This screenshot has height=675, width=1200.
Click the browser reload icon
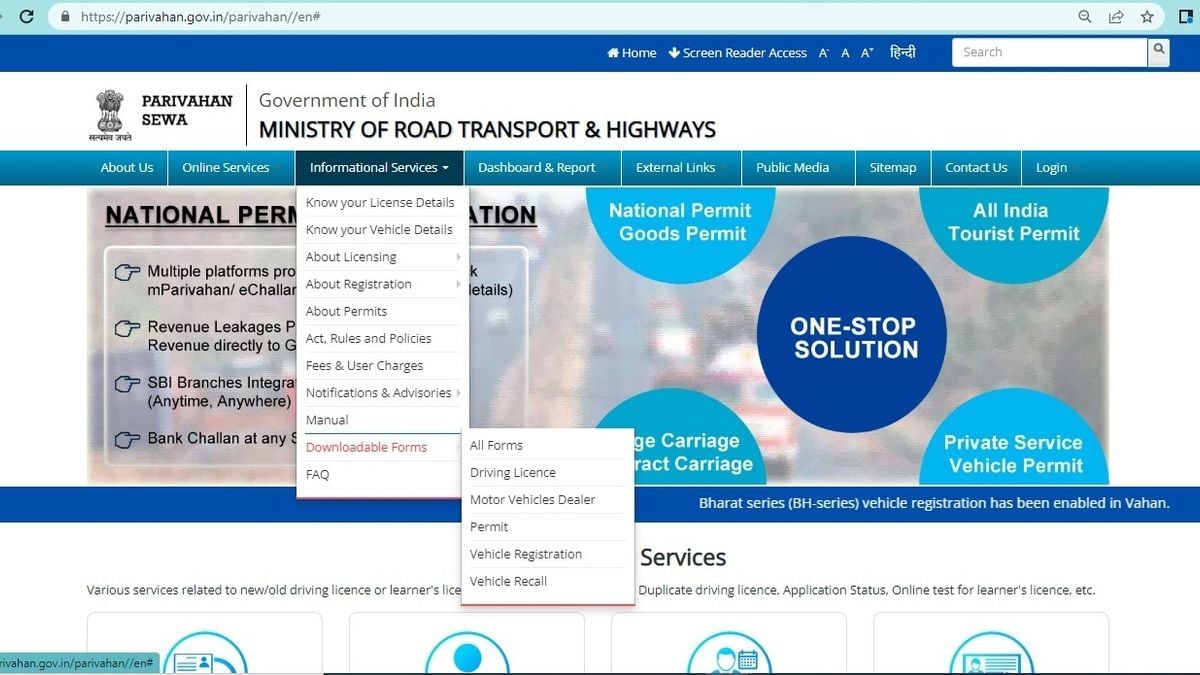(27, 17)
